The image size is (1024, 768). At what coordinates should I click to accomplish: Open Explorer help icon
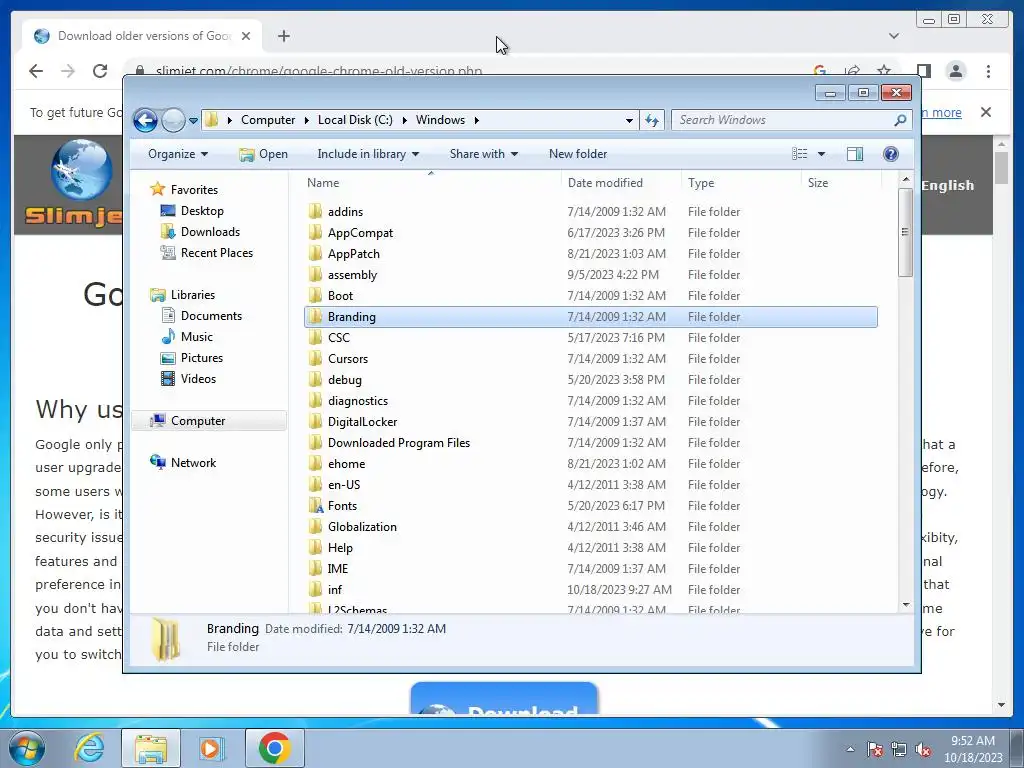pyautogui.click(x=891, y=154)
